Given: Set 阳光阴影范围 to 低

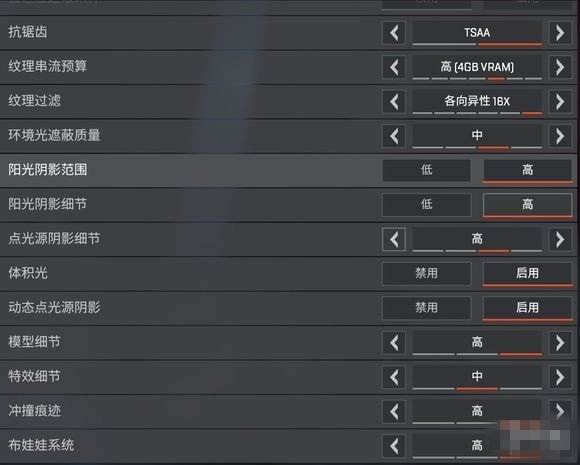Looking at the screenshot, I should click(426, 171).
